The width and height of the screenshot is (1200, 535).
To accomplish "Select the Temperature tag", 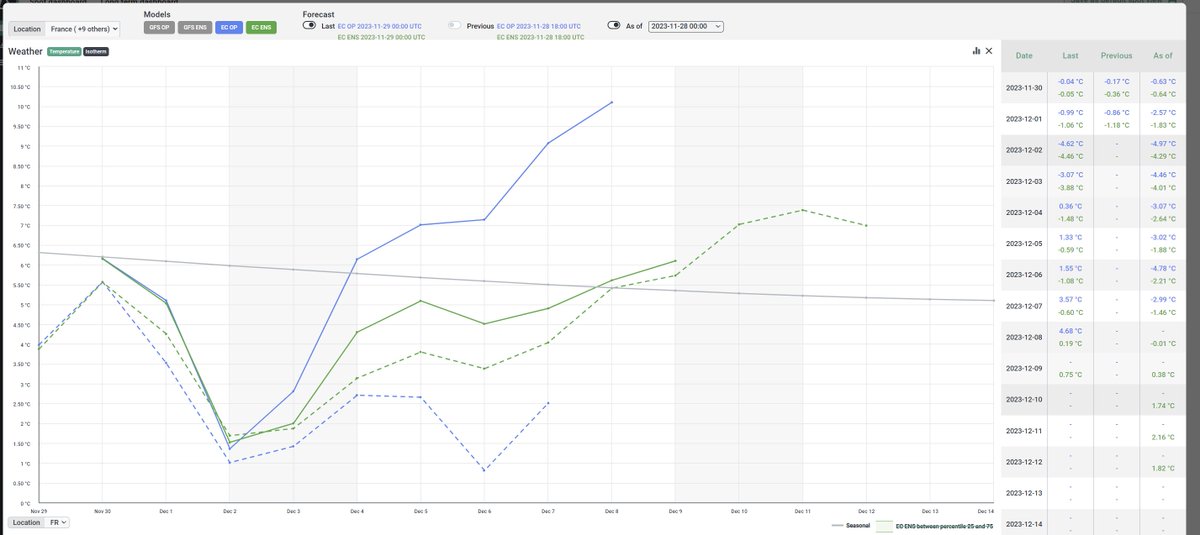I will pos(64,51).
